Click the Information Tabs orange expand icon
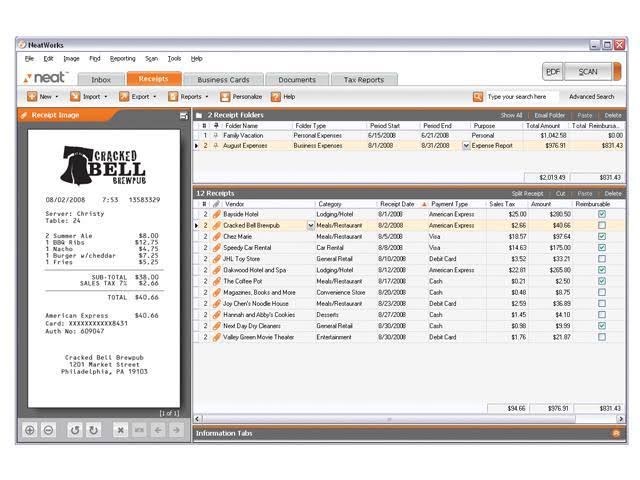This screenshot has width=640, height=480. click(616, 433)
